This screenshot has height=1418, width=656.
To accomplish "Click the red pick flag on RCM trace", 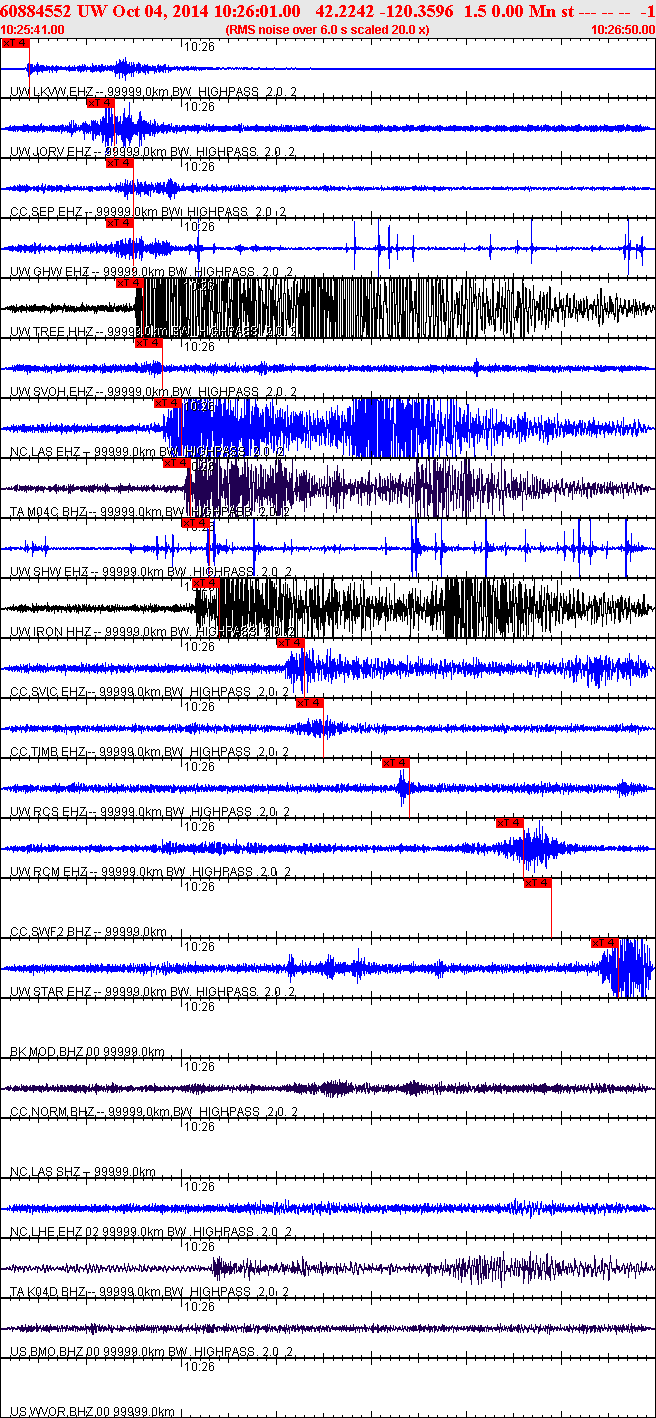I will pos(510,823).
